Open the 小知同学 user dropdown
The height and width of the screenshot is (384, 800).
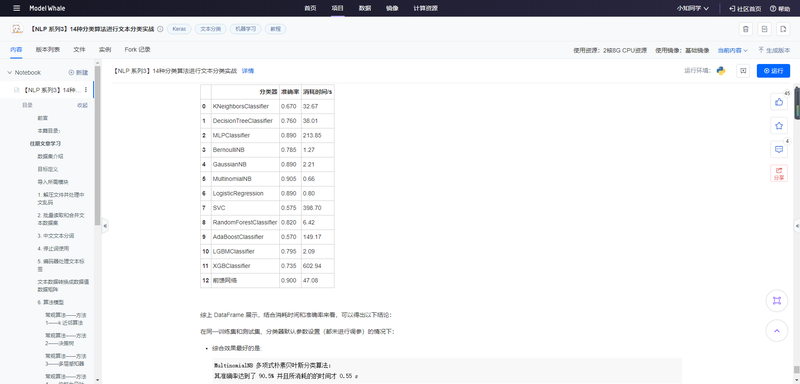[x=692, y=8]
